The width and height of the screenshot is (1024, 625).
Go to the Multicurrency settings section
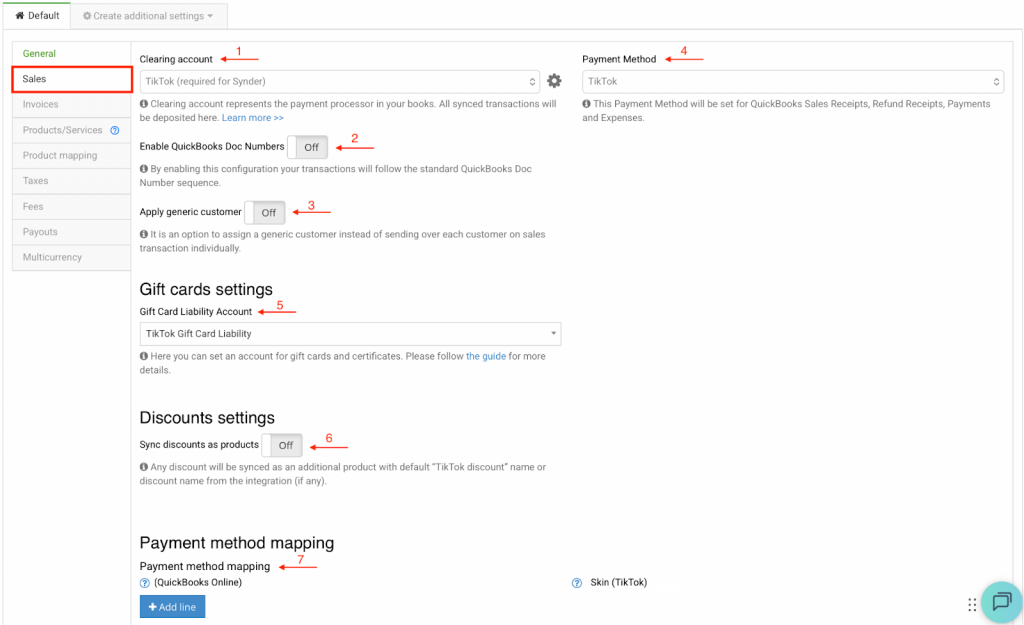(x=52, y=257)
